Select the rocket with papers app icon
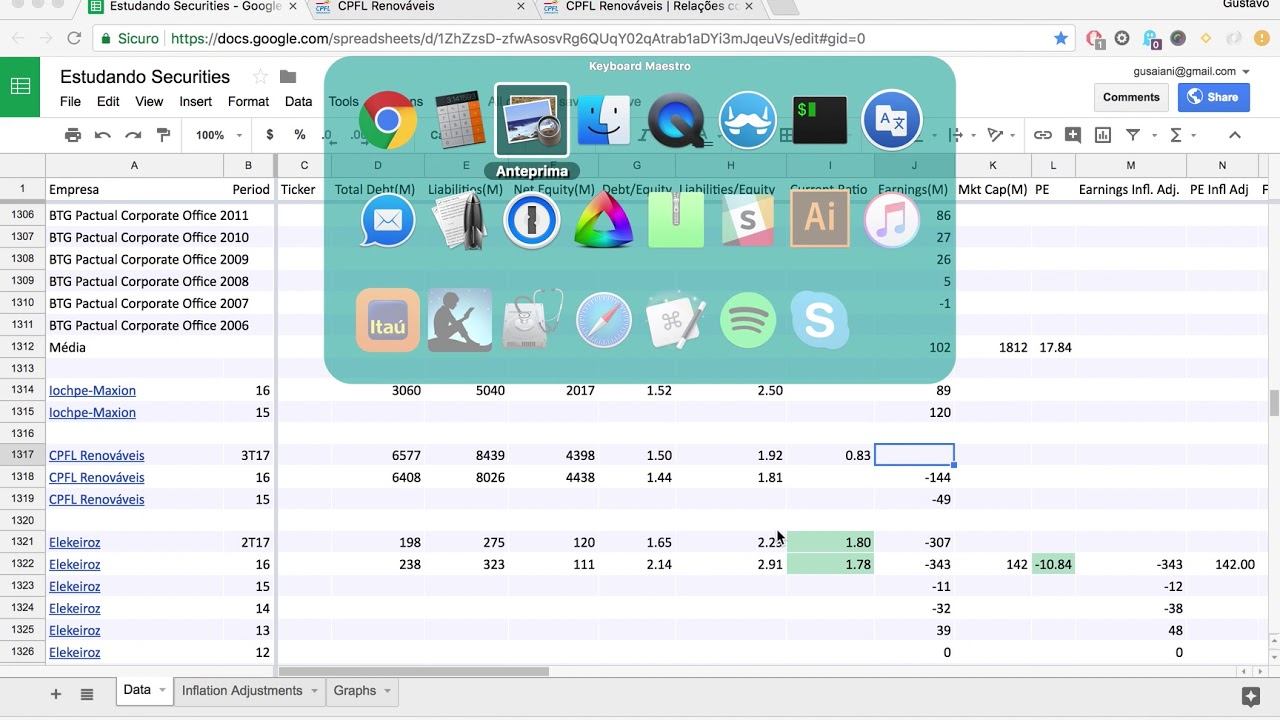This screenshot has height=720, width=1280. pyautogui.click(x=460, y=220)
